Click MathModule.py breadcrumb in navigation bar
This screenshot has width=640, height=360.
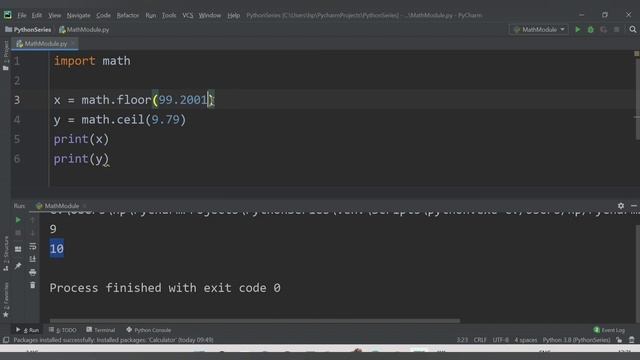click(84, 29)
